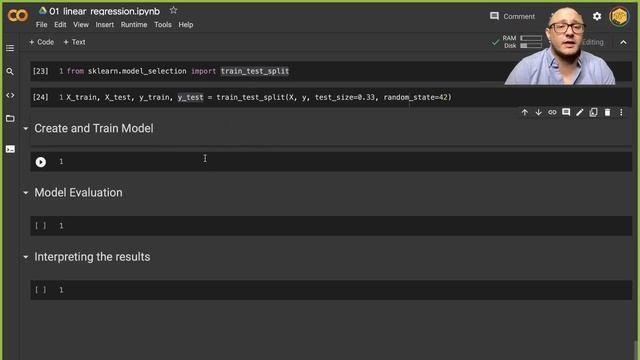Open the terminal sidebar icon
The height and width of the screenshot is (360, 640).
point(10,149)
